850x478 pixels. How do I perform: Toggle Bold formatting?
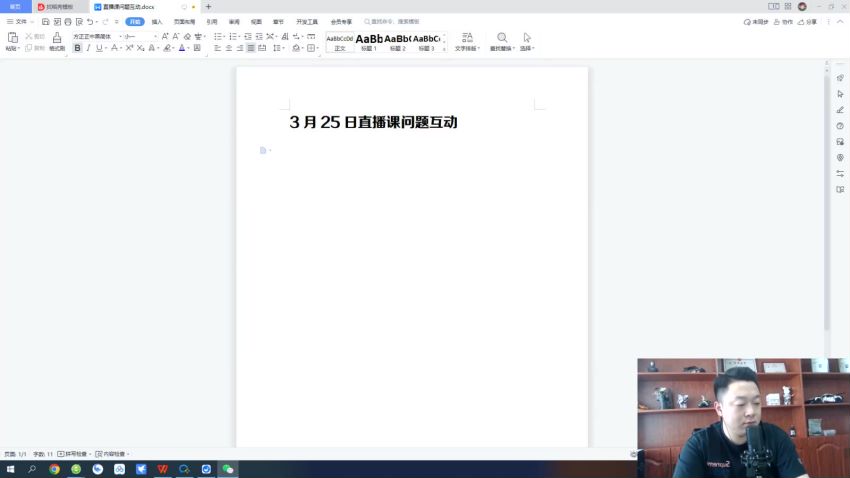point(78,48)
